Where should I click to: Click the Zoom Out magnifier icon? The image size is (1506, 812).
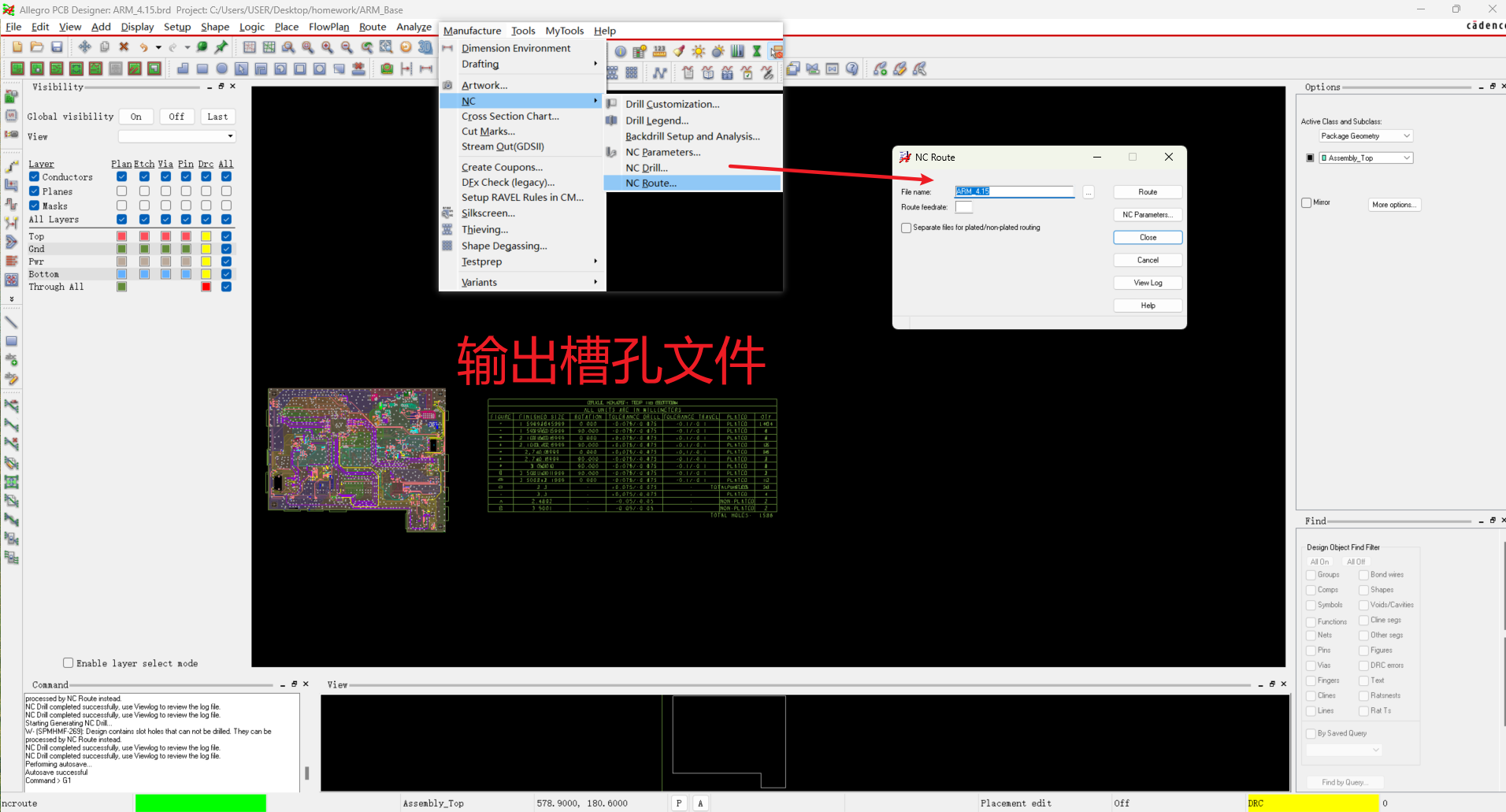(347, 47)
